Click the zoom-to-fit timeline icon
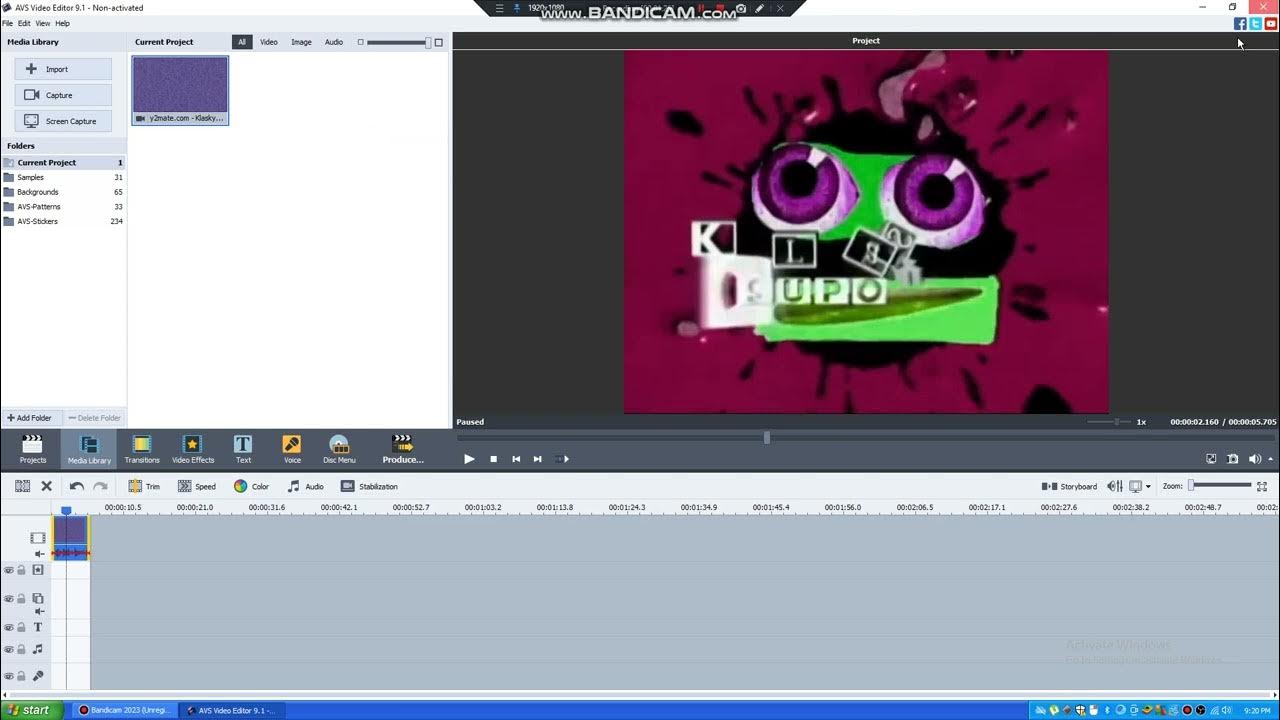1280x720 pixels. (1262, 486)
